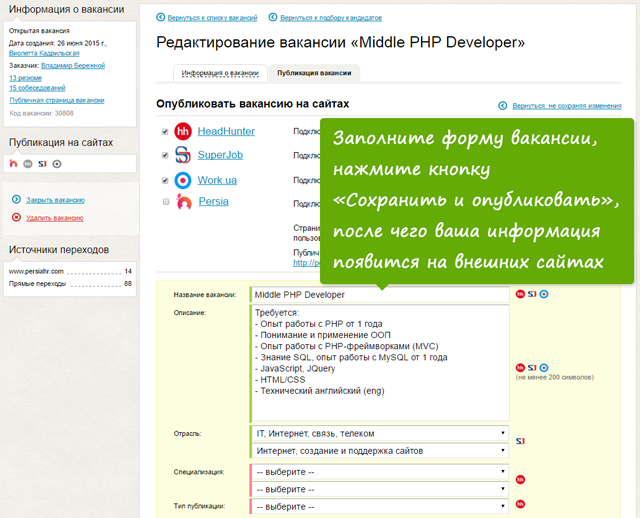Click the Work.ua logo icon

click(183, 180)
